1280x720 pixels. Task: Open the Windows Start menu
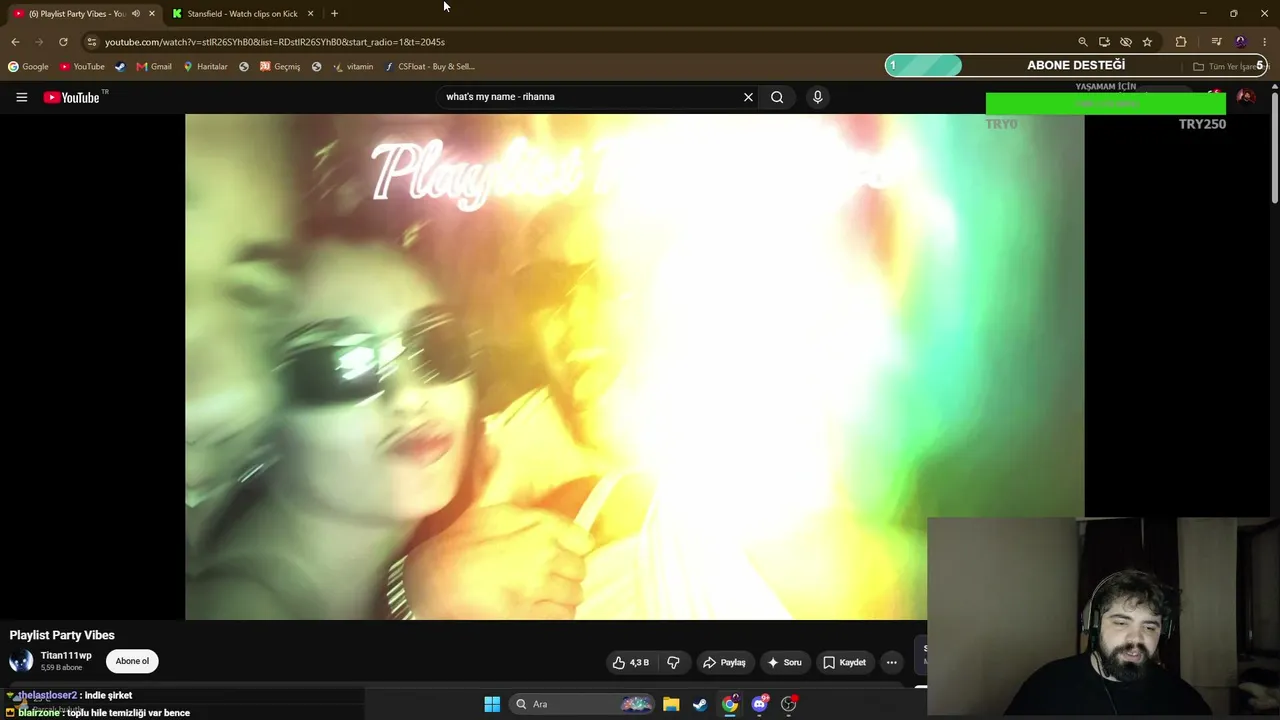(x=492, y=704)
